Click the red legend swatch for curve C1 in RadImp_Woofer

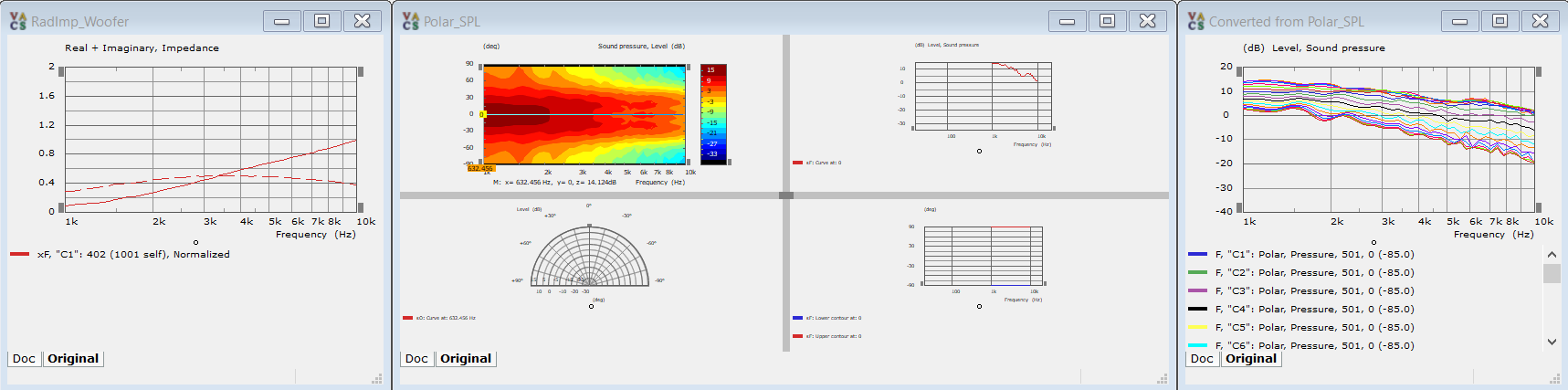(x=20, y=255)
